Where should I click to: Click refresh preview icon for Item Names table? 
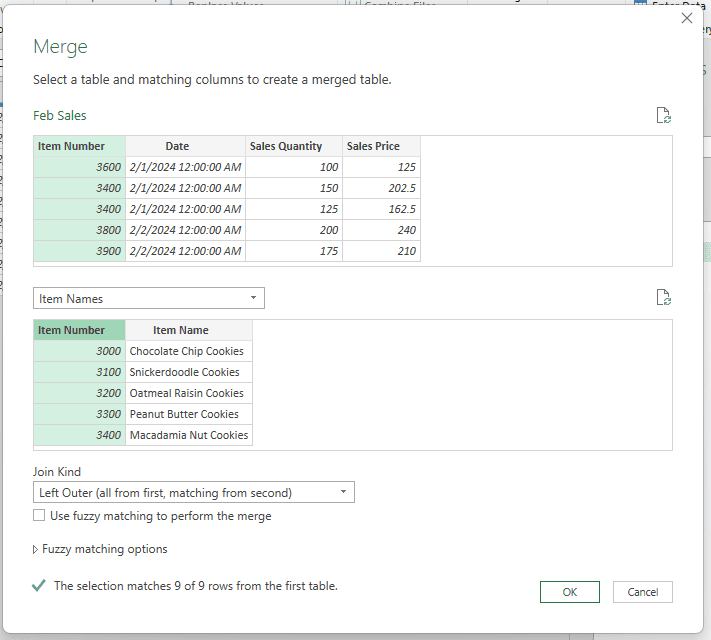663,298
